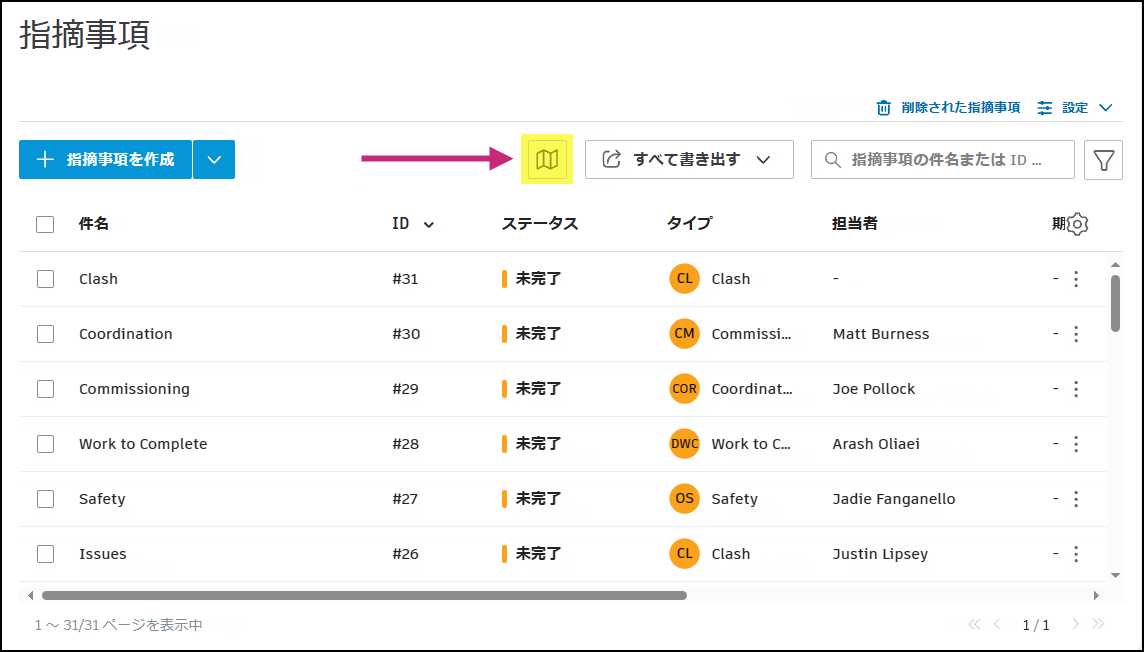Click the issue search input field
This screenshot has height=652, width=1144.
[x=945, y=160]
